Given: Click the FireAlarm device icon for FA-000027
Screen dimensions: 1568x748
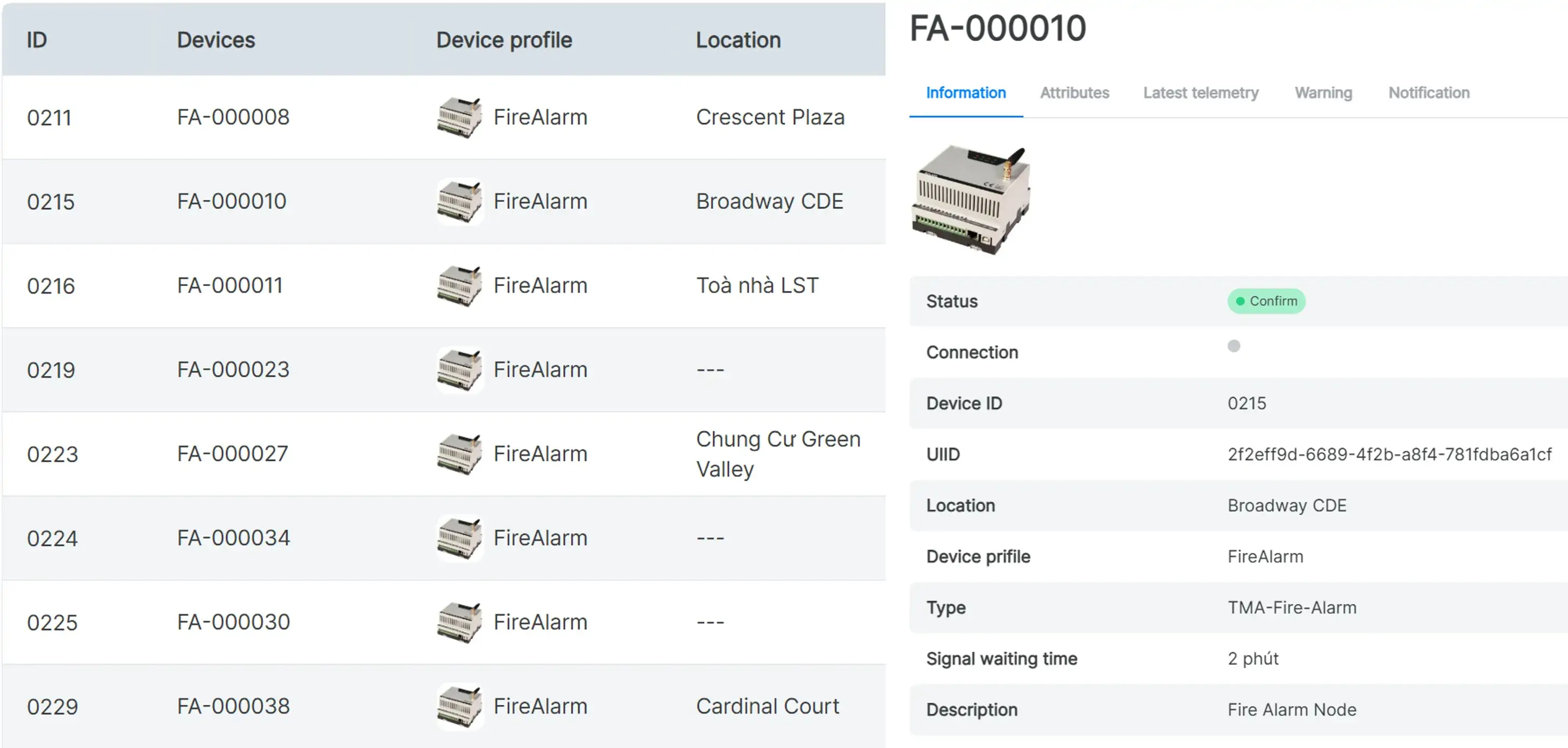Looking at the screenshot, I should pyautogui.click(x=460, y=453).
